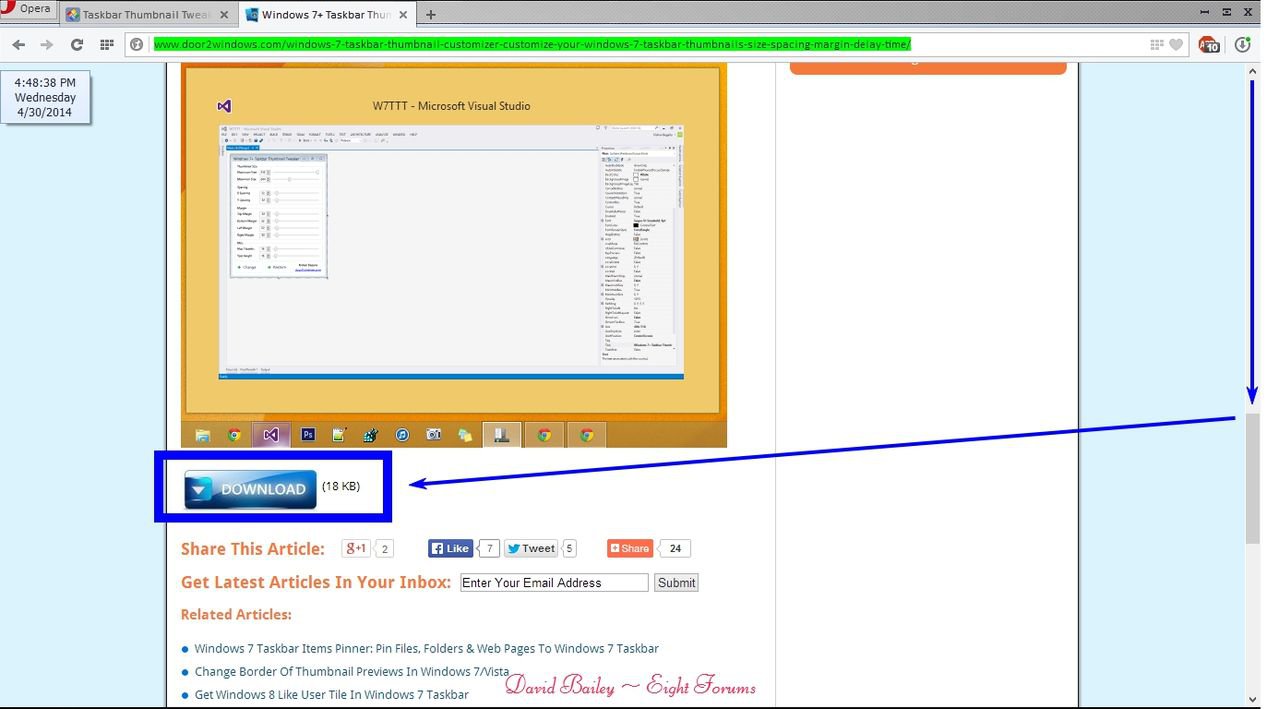The height and width of the screenshot is (709, 1279).
Task: Bookmark the page with the heart icon
Action: pos(1176,44)
